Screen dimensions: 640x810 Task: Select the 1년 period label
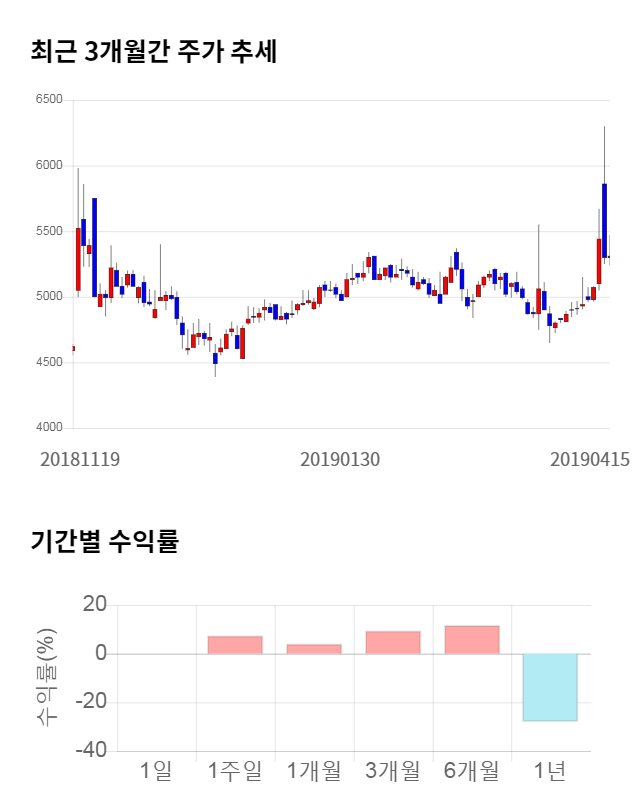coord(551,771)
